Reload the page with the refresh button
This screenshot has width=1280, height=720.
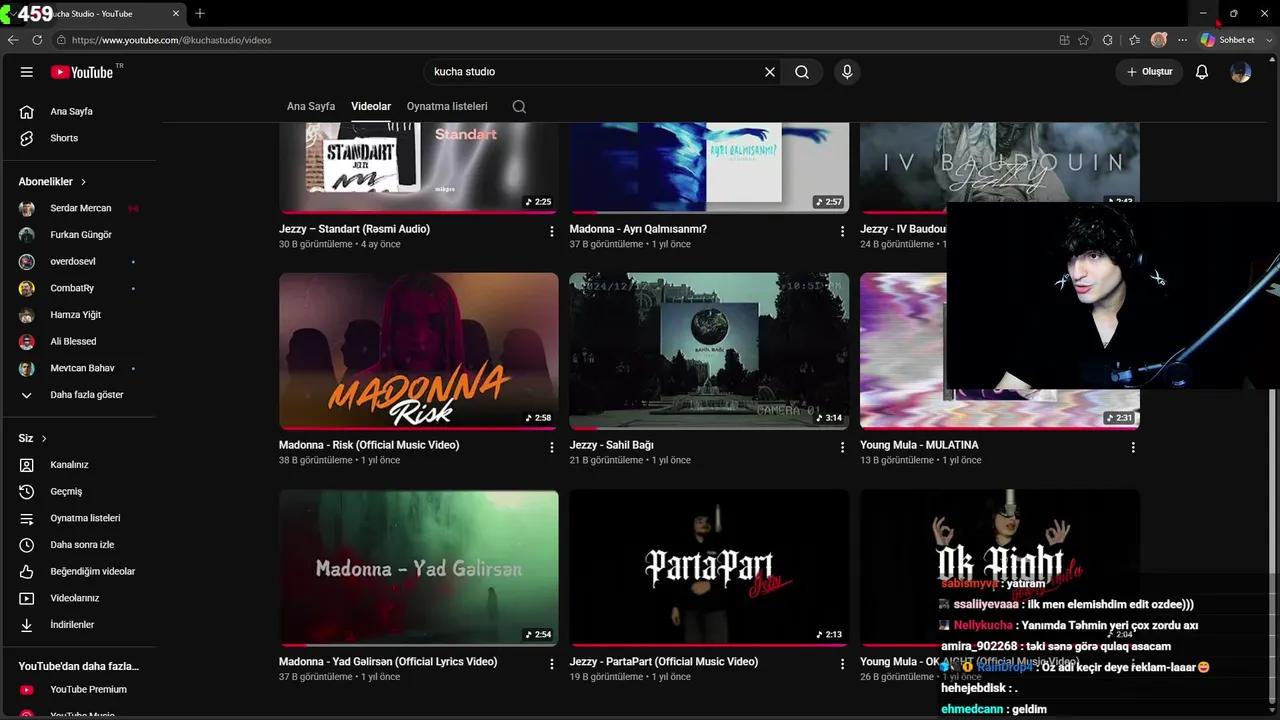(37, 40)
